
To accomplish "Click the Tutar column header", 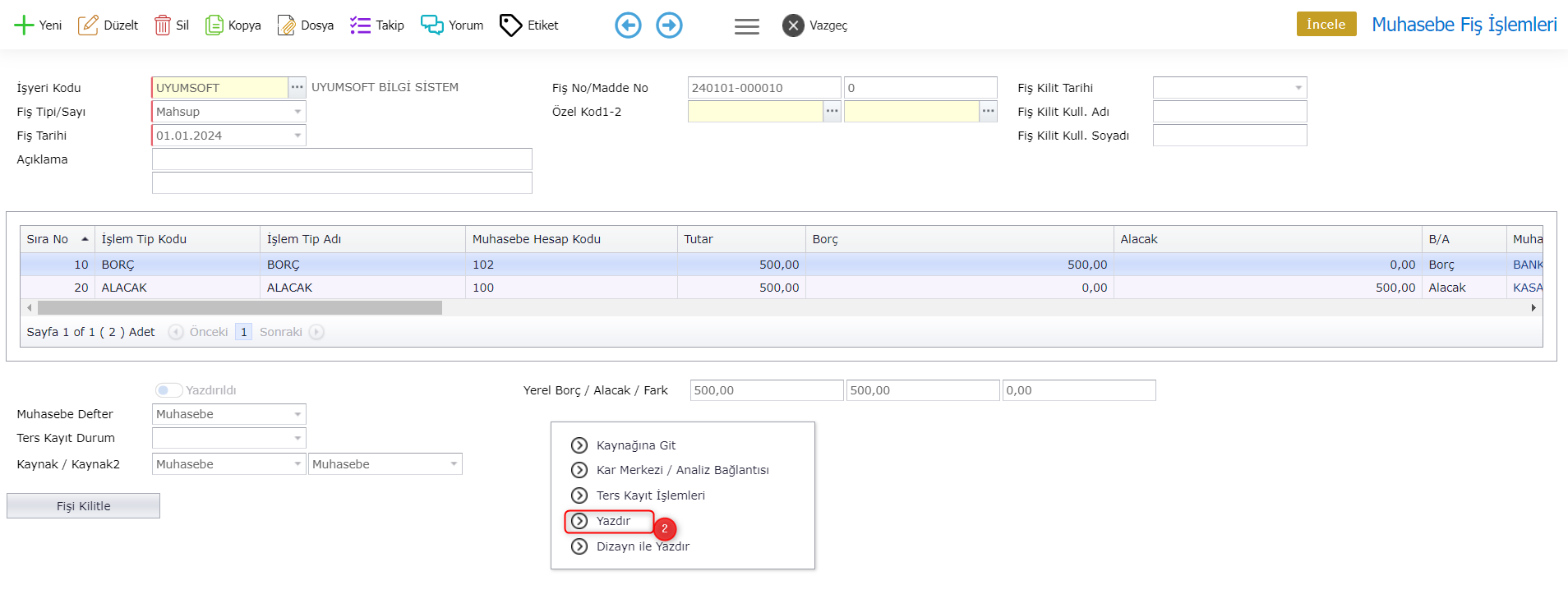I will click(x=741, y=239).
